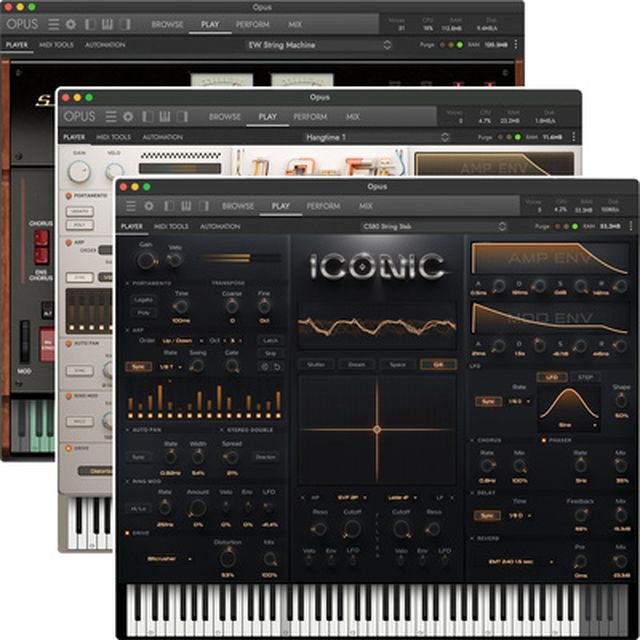The image size is (640, 640).
Task: Open the arp Rate 1/8 T dropdown
Action: click(171, 367)
